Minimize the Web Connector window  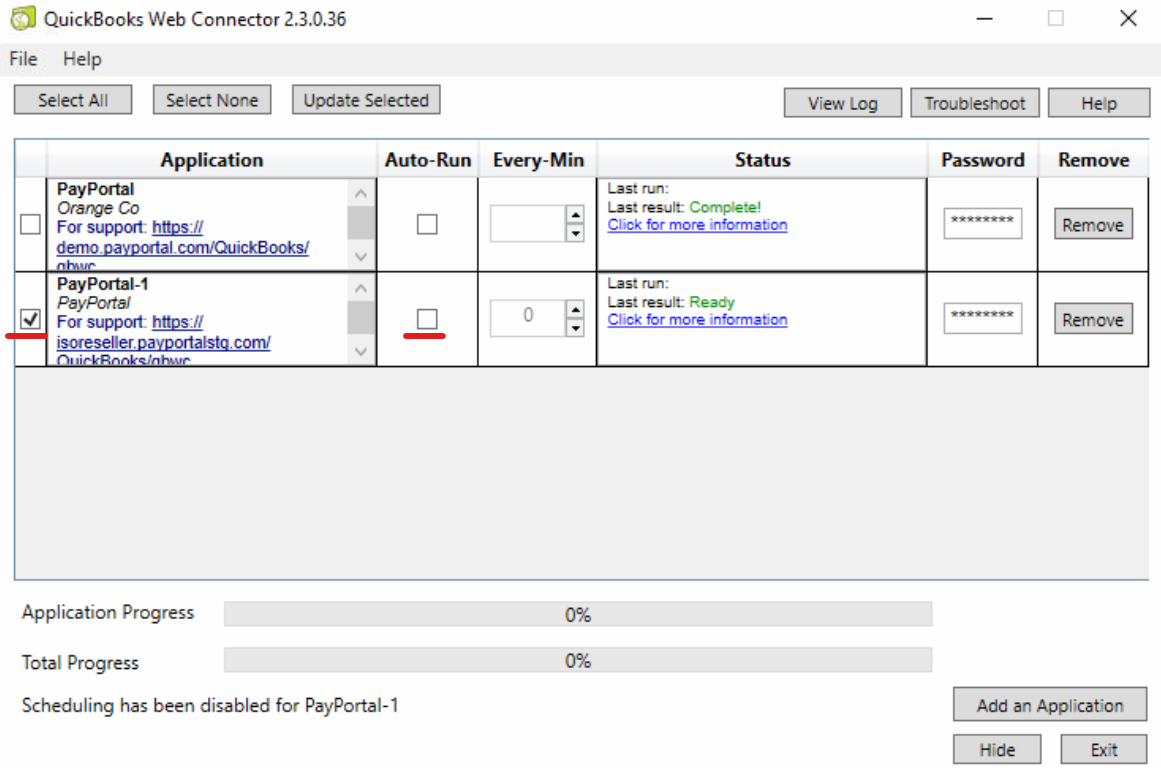(x=984, y=19)
